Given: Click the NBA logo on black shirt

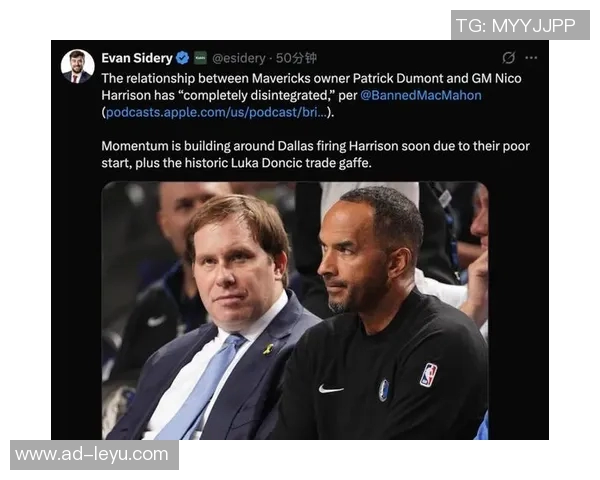Looking at the screenshot, I should 428,375.
